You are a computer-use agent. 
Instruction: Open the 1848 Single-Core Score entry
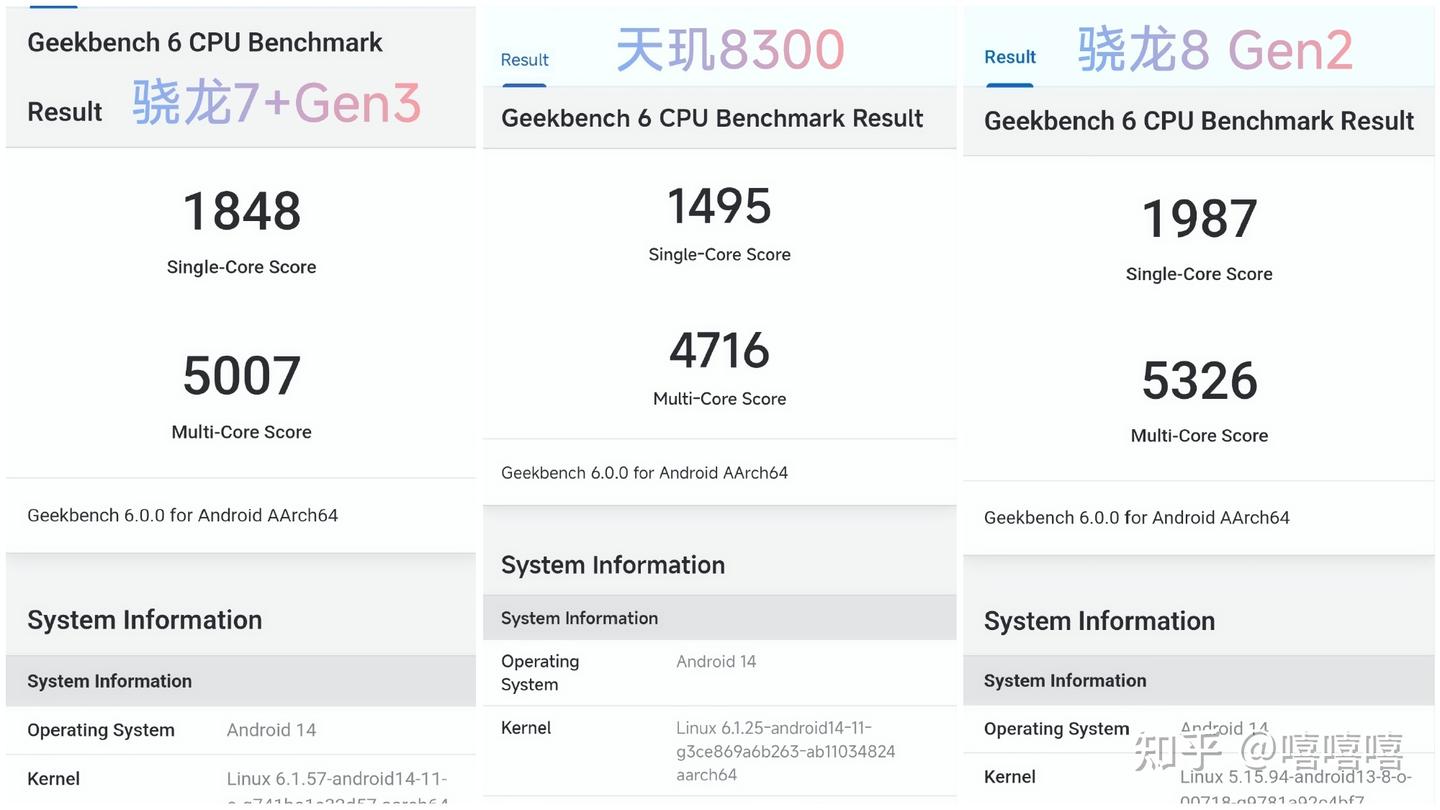point(241,210)
